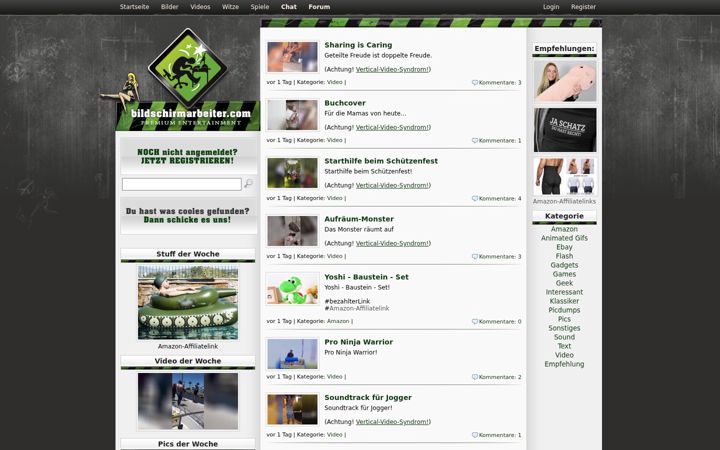Open the Aufräum-Monster thumbnail
This screenshot has width=720, height=450.
(x=292, y=231)
